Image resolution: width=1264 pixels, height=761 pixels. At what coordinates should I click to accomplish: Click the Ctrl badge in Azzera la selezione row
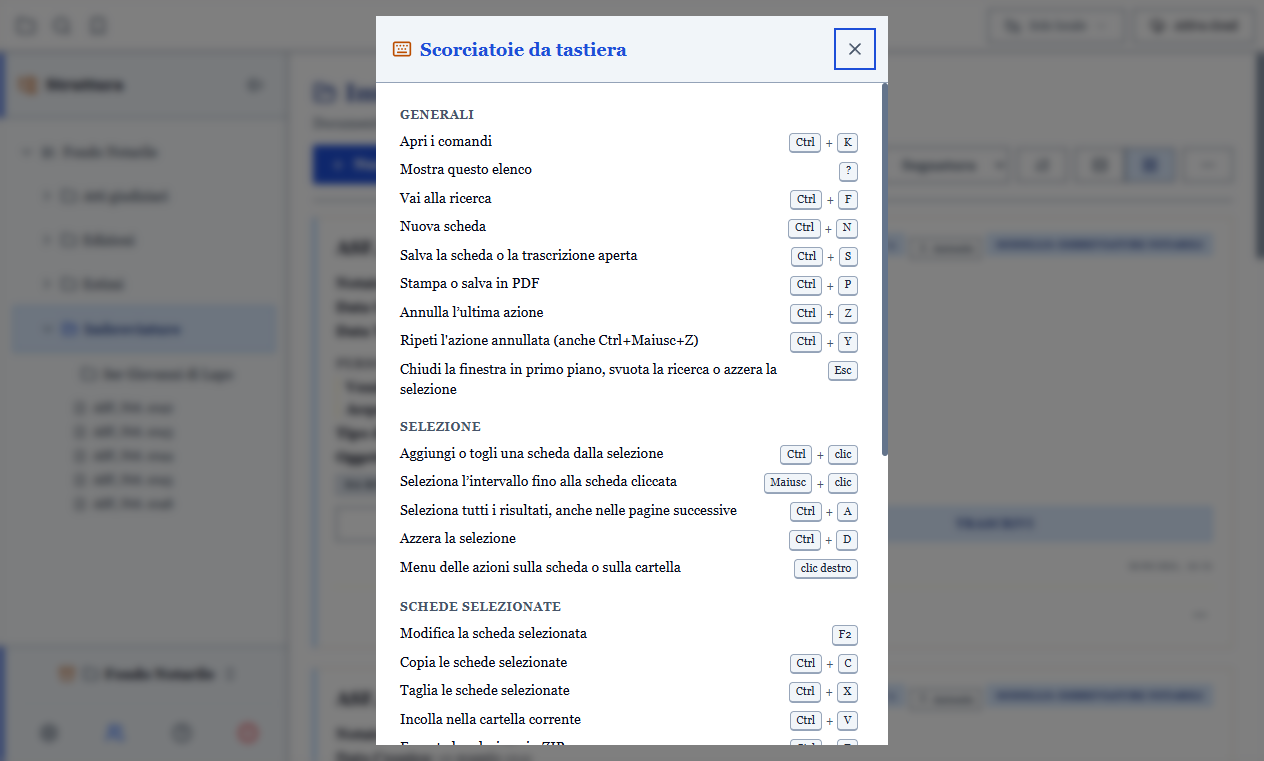pos(805,540)
